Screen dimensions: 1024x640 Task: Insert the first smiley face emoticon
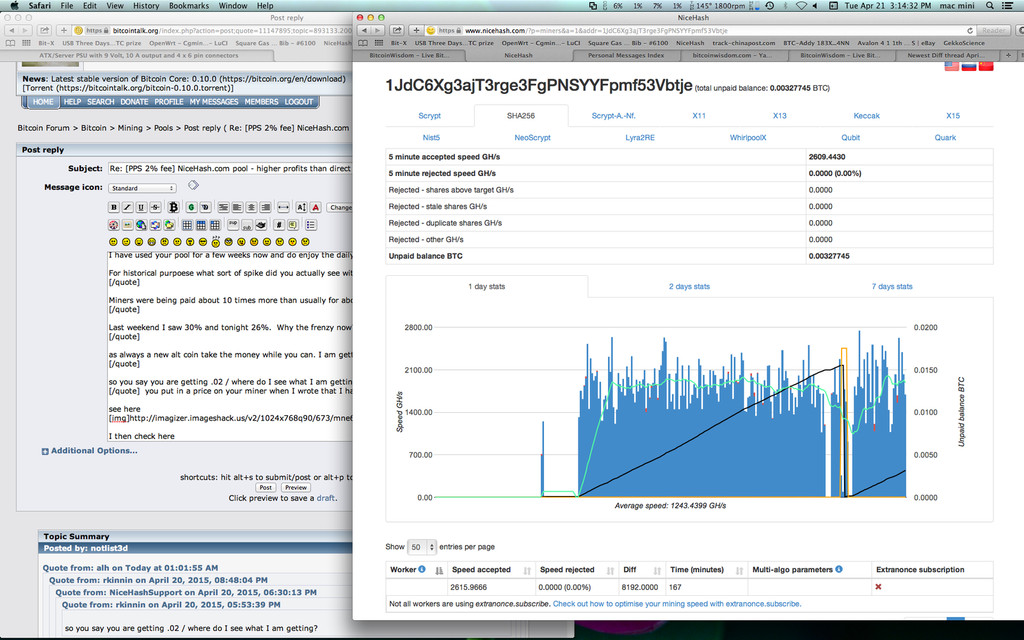click(x=114, y=242)
